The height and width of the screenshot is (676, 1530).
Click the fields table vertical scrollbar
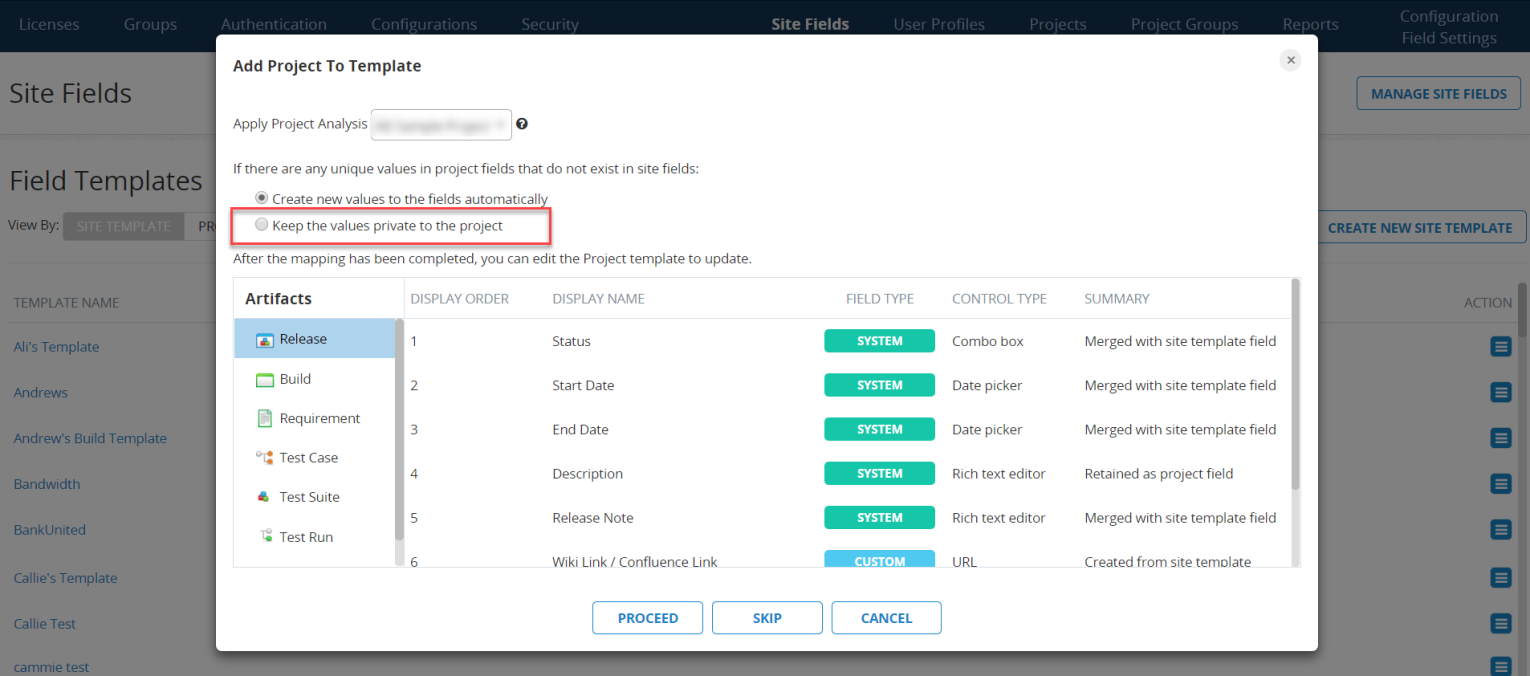coord(1296,390)
